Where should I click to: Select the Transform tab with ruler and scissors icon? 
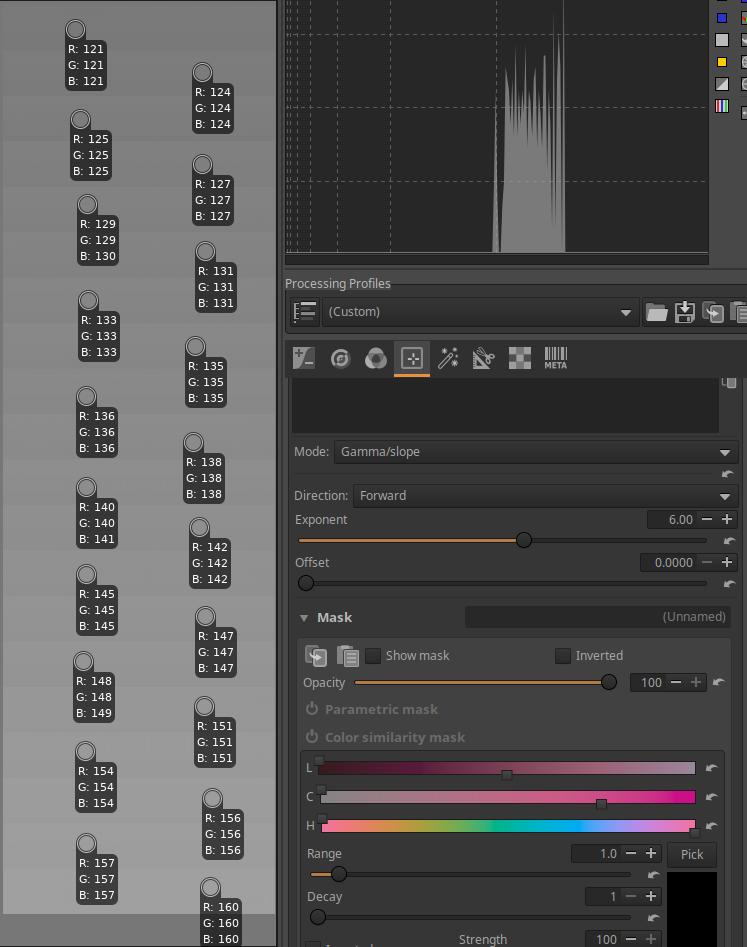point(484,358)
